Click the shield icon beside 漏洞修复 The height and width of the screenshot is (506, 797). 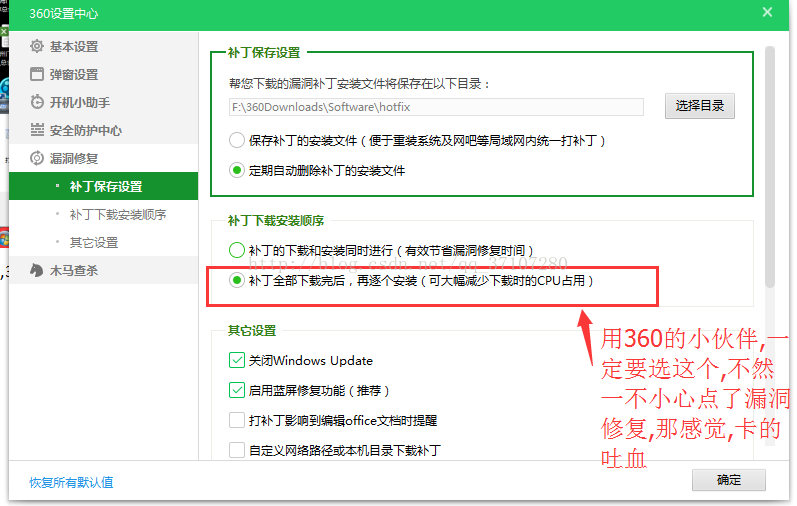tap(37, 158)
